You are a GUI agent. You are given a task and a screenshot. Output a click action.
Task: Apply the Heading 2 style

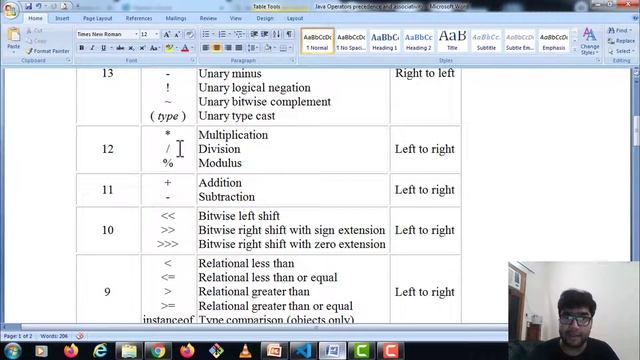pyautogui.click(x=418, y=41)
